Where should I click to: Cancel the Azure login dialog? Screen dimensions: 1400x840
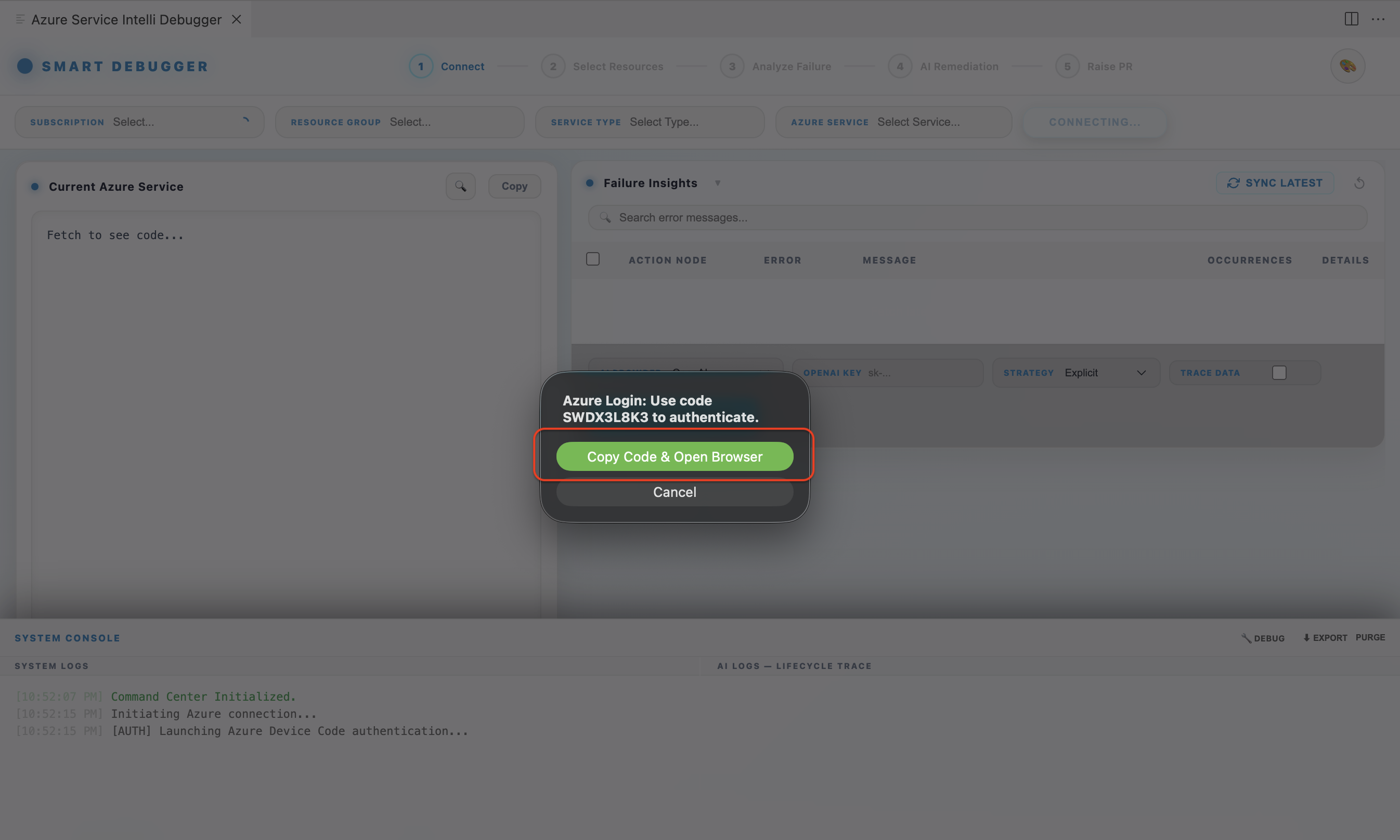[x=674, y=492]
